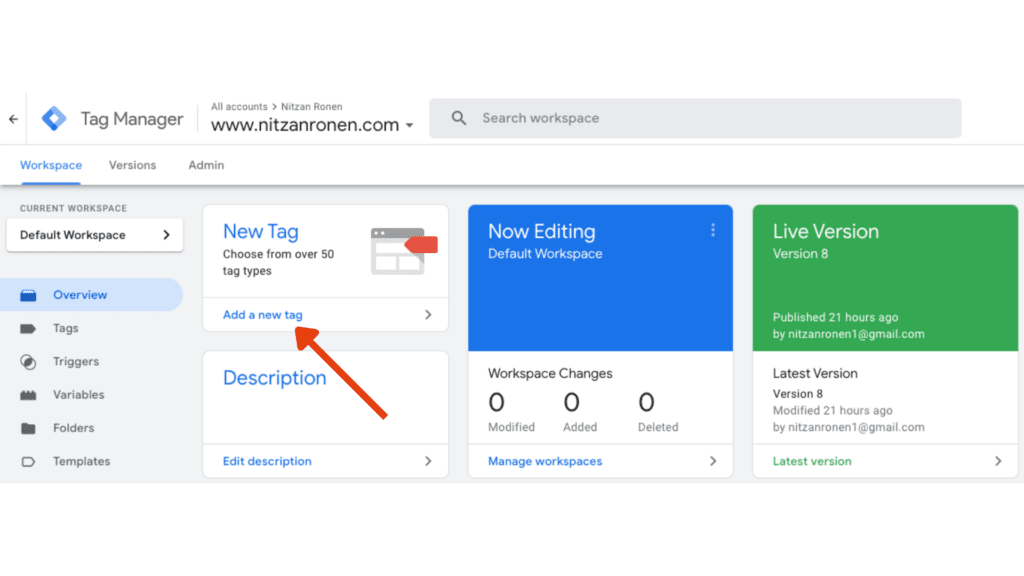Image resolution: width=1024 pixels, height=576 pixels.
Task: Expand the Default Workspace selector
Action: point(94,235)
